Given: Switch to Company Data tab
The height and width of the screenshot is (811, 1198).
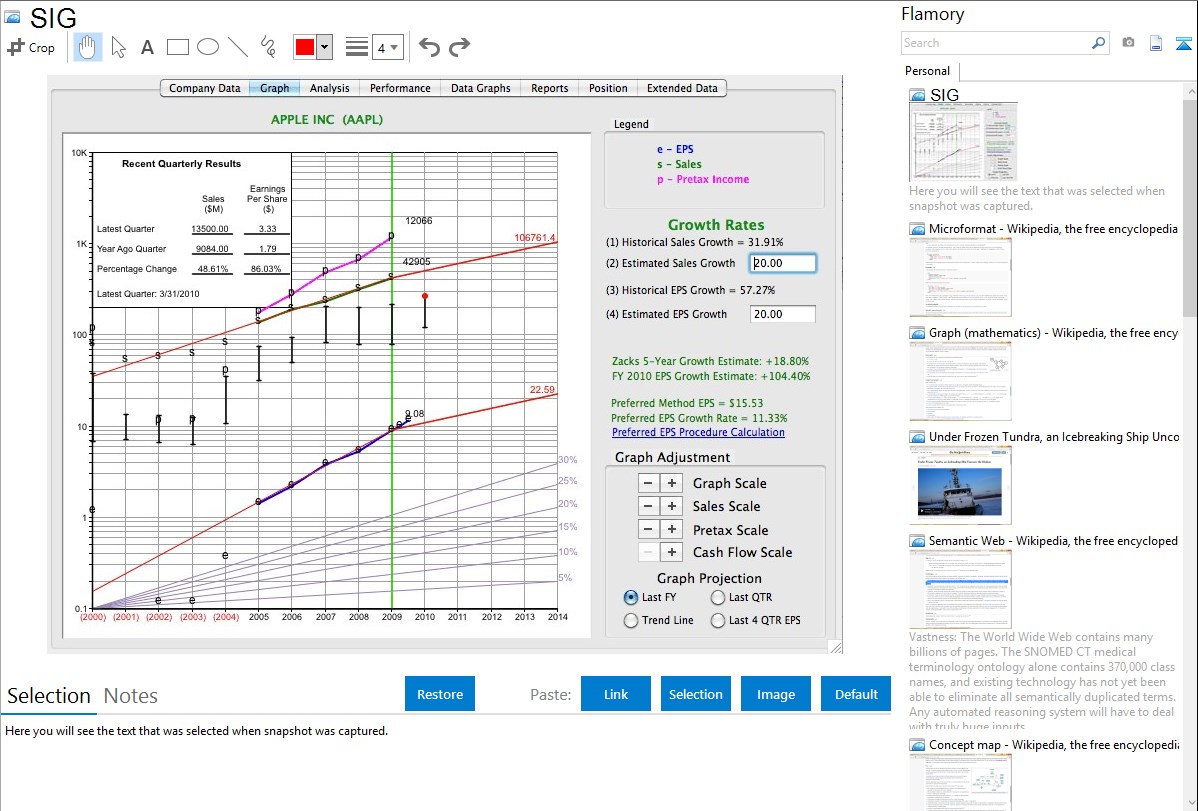Looking at the screenshot, I should tap(205, 88).
